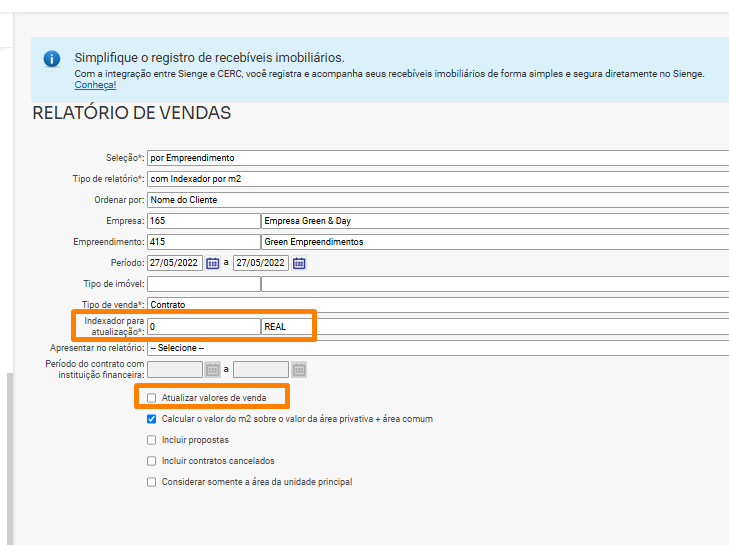729x545 pixels.
Task: Click the left vertical scrollbar
Action: coord(10,459)
